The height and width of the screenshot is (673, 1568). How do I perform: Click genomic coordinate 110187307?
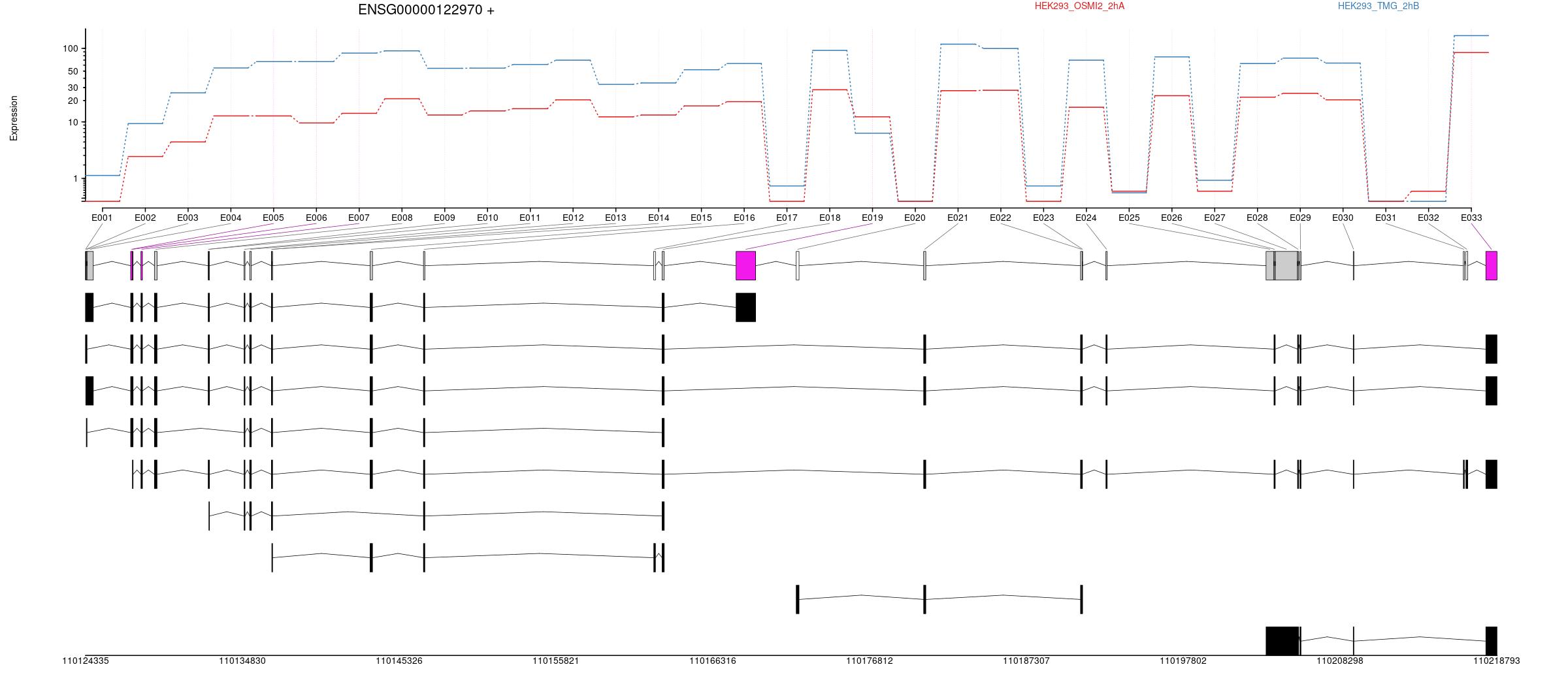tap(1026, 661)
